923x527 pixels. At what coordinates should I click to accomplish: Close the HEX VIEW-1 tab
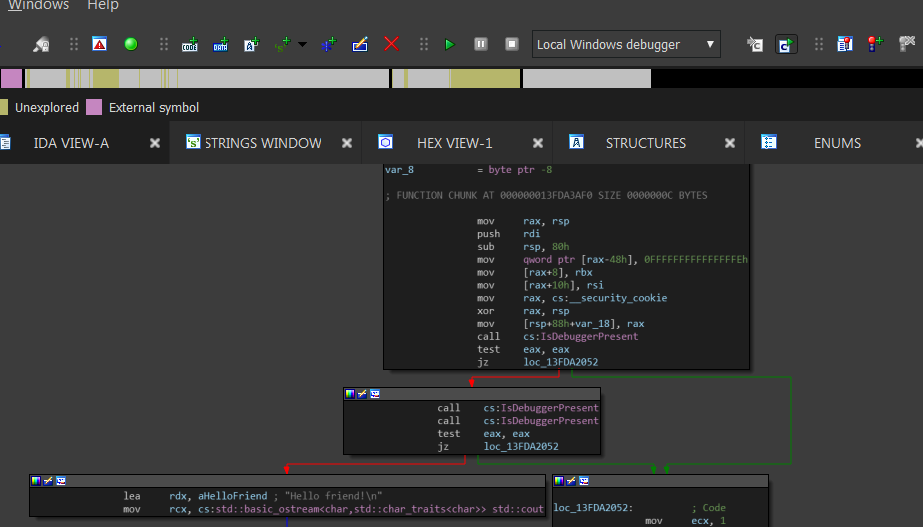(538, 143)
